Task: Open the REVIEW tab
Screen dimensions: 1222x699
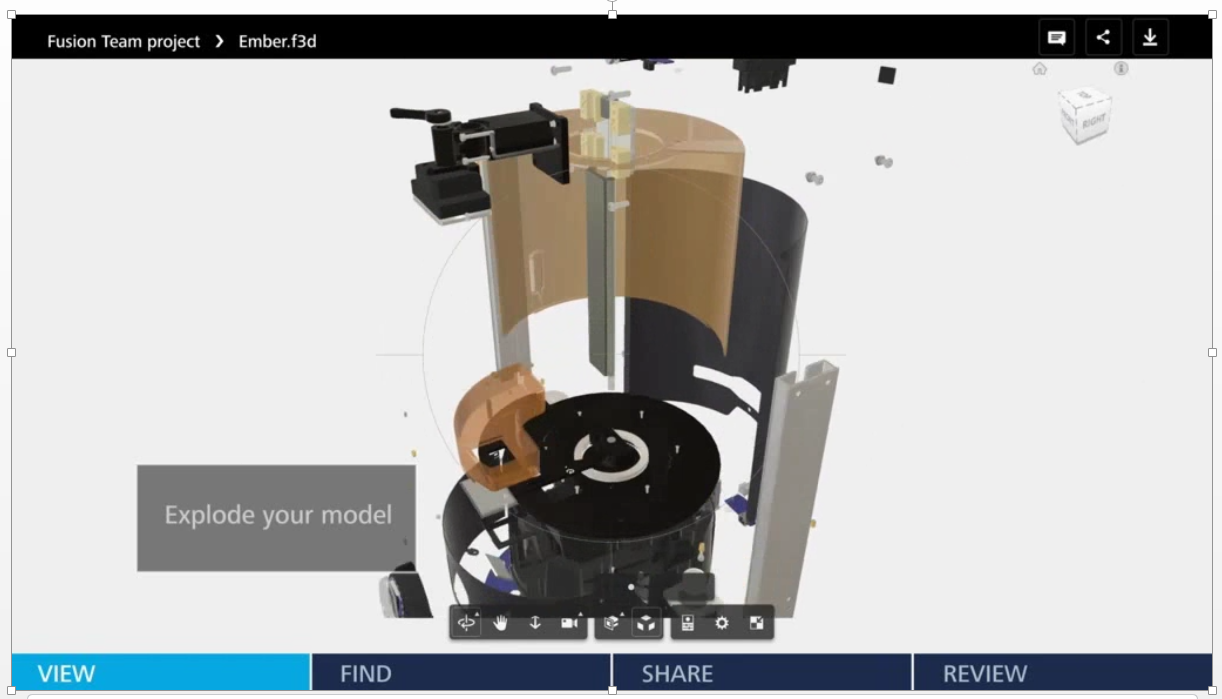Action: [x=986, y=673]
